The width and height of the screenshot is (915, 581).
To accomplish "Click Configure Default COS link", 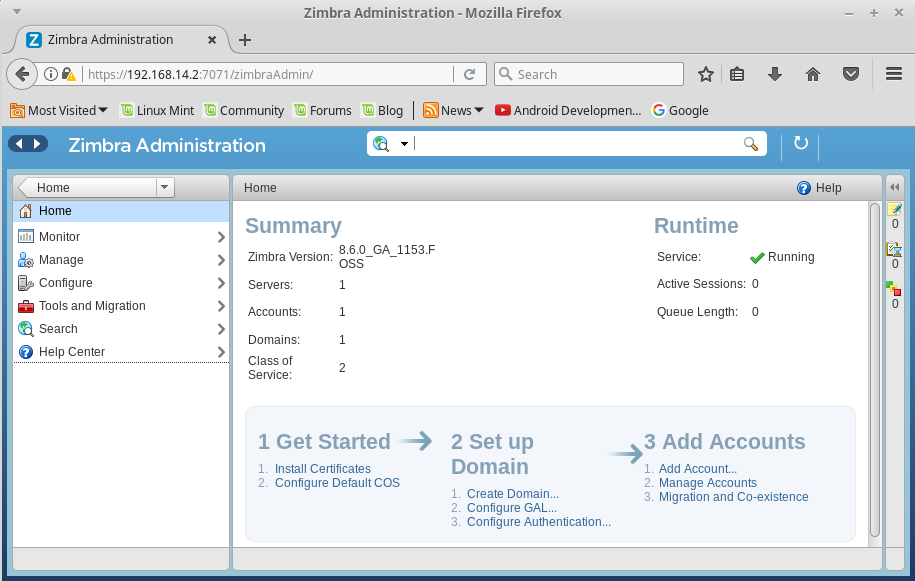I will [337, 483].
